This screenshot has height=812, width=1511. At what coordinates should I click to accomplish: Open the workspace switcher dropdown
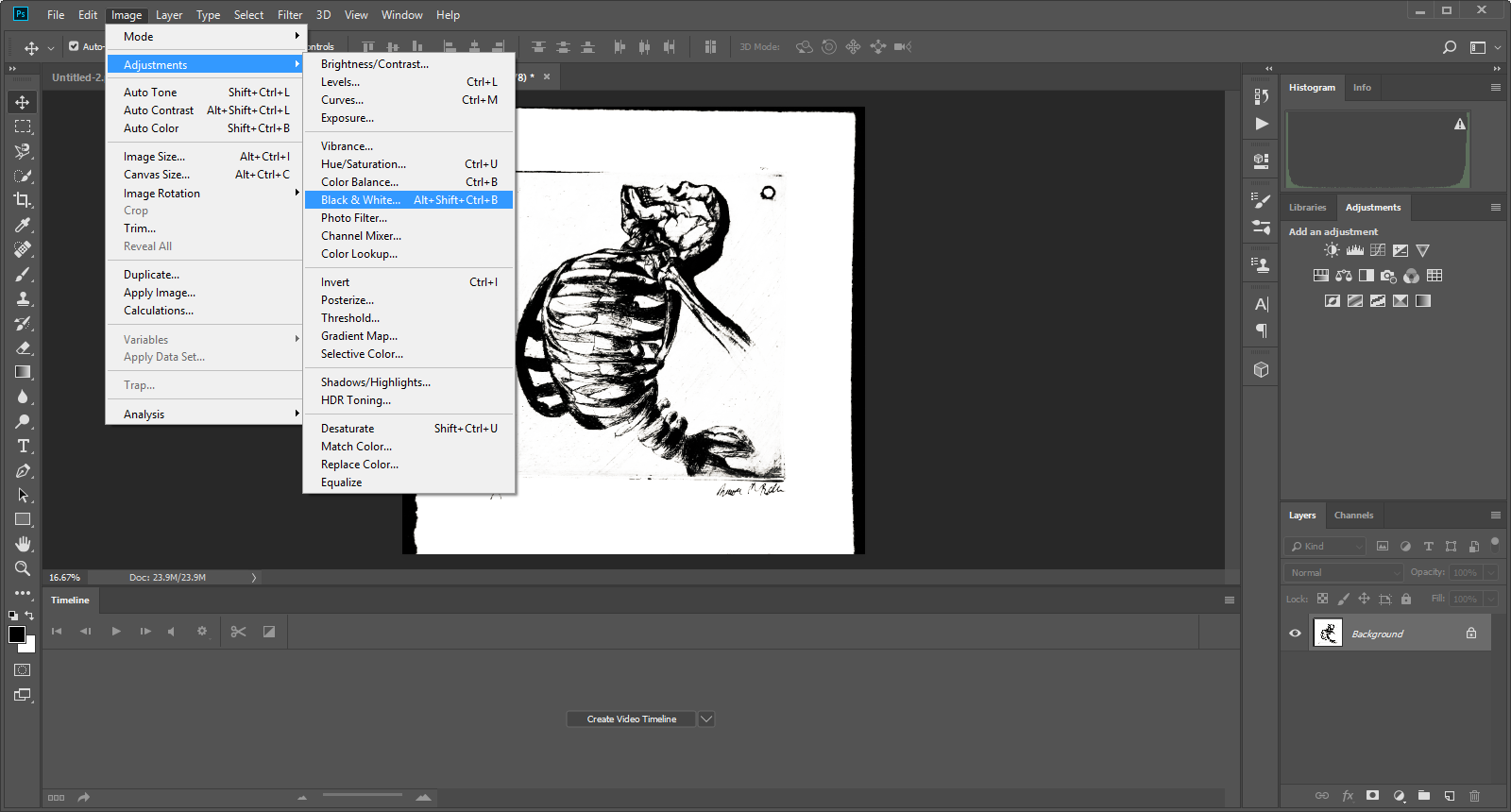[x=1484, y=47]
